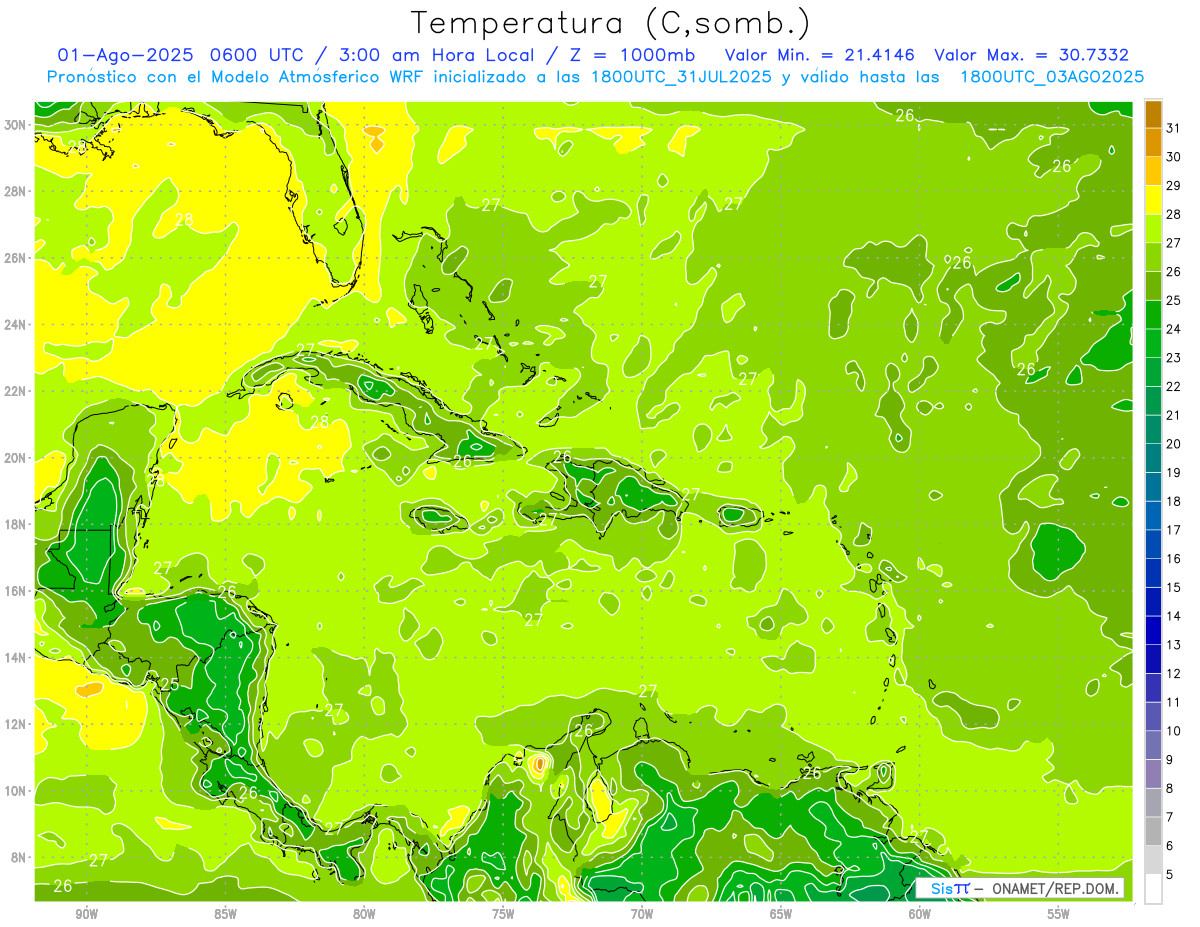1200x927 pixels.
Task: Pick the dark blue legend swatch between 13 and 14
Action: [x=1153, y=630]
